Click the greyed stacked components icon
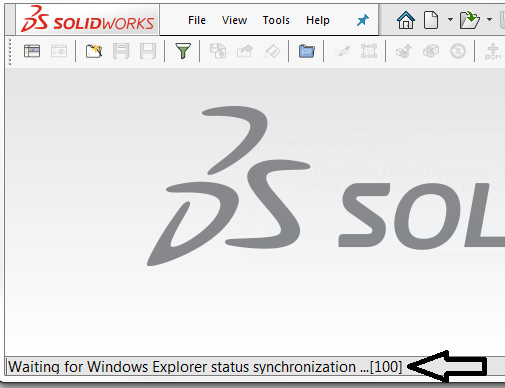The image size is (505, 388). click(x=431, y=51)
